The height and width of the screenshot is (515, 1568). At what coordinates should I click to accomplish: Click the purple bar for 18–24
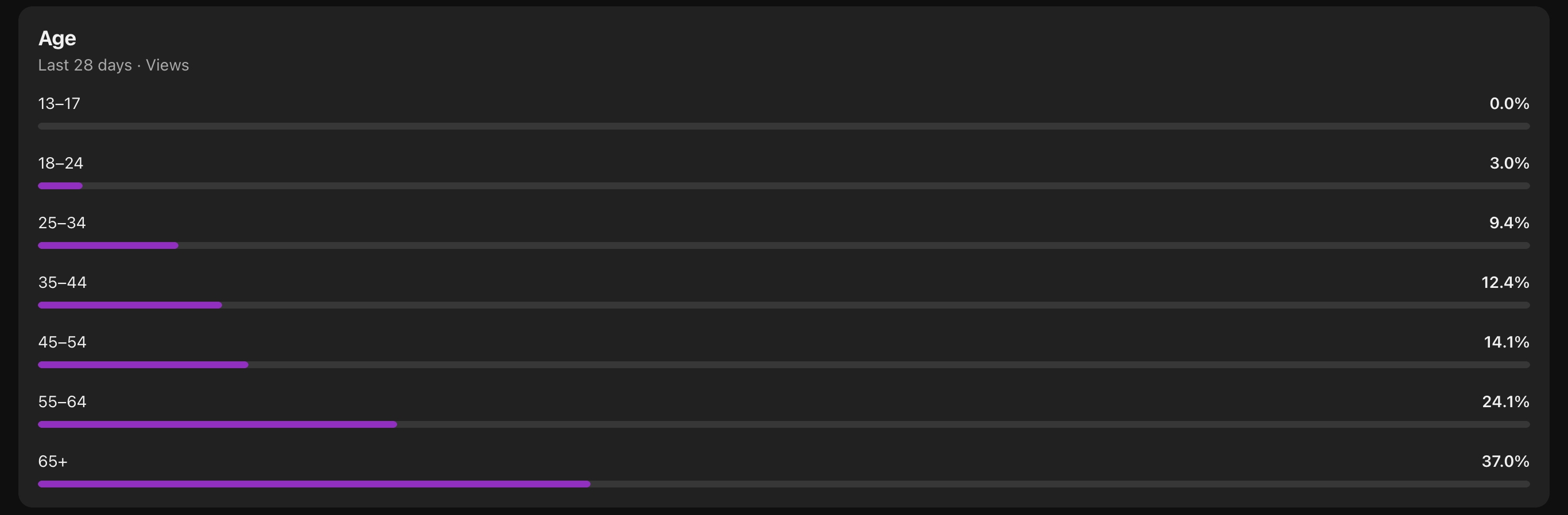[60, 186]
